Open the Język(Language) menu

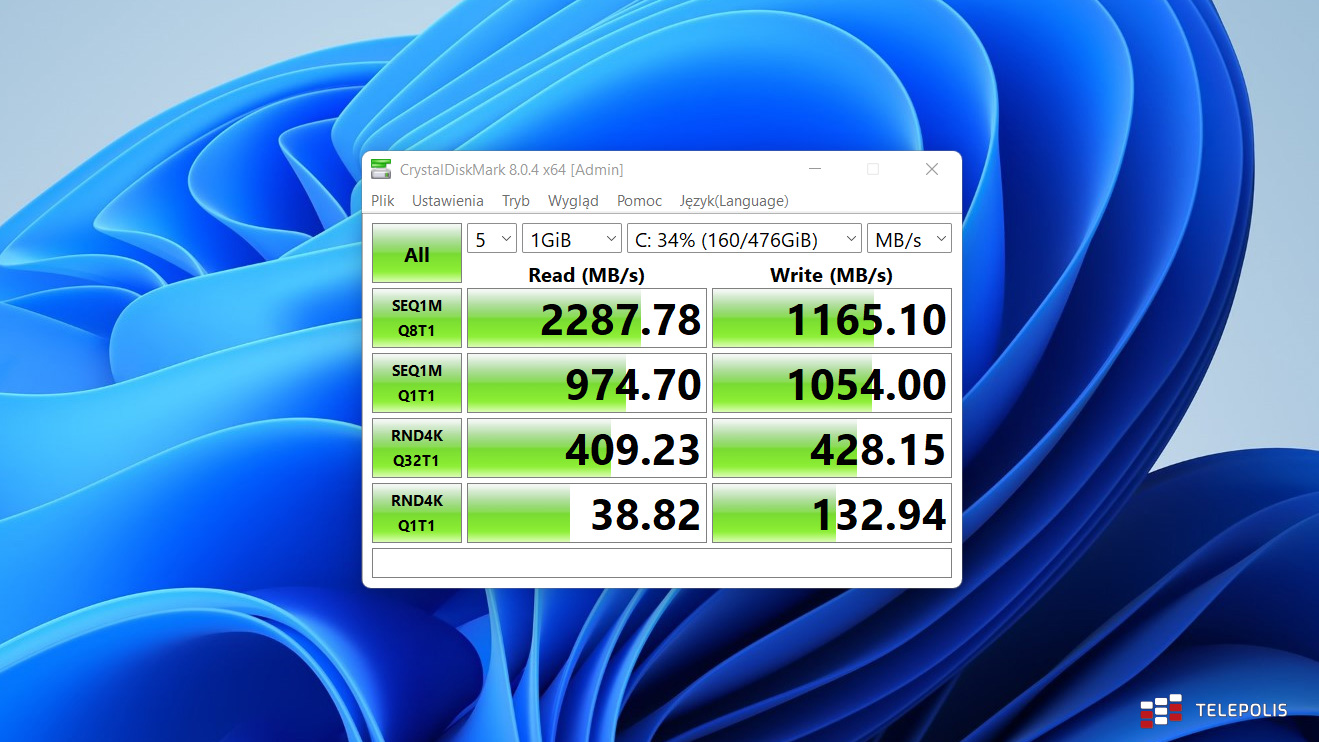[733, 201]
